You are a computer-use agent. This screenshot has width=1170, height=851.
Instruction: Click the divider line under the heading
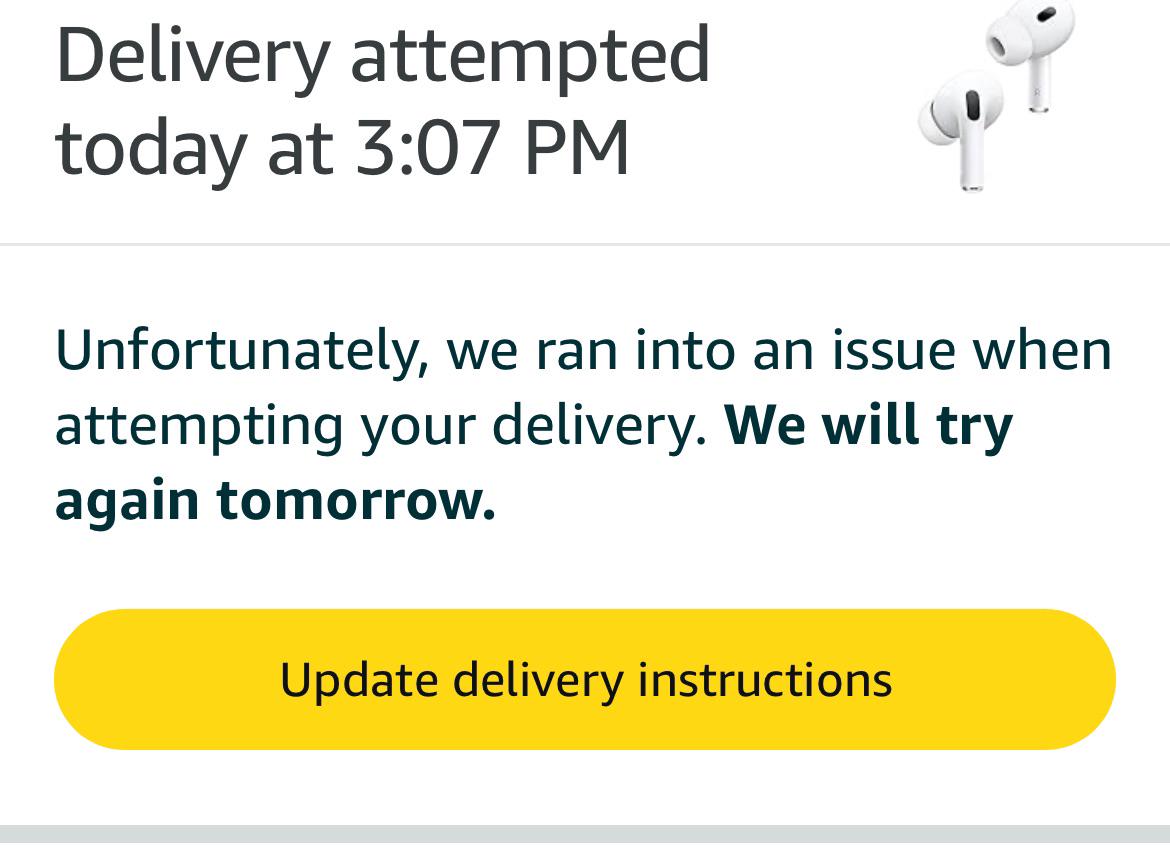(585, 240)
